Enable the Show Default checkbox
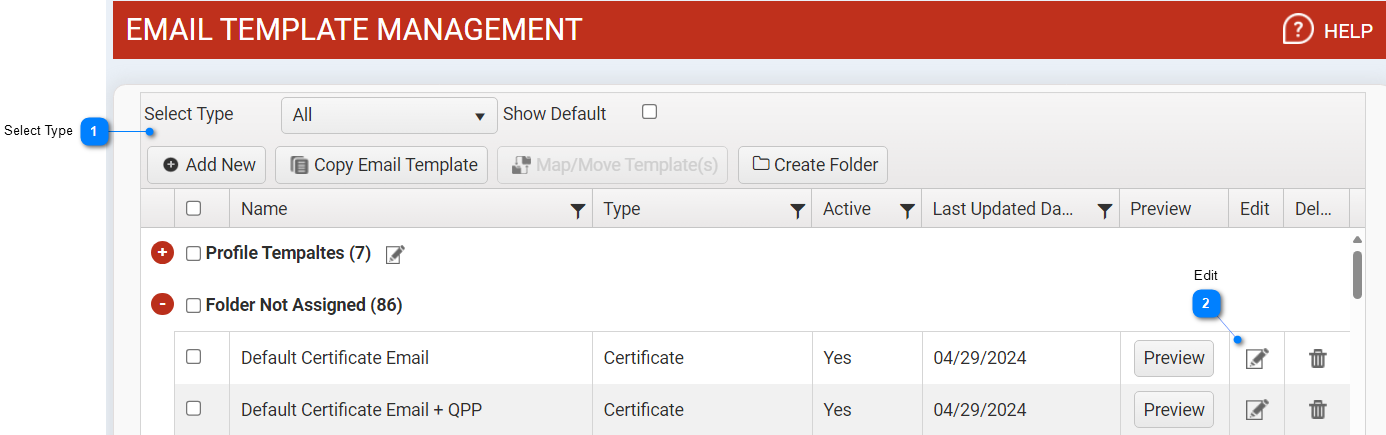 pos(649,112)
